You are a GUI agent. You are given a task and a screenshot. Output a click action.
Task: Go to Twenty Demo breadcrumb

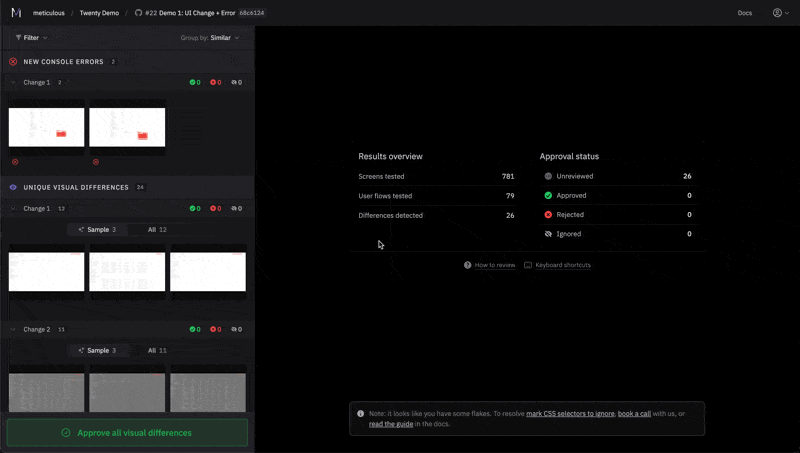coord(99,13)
